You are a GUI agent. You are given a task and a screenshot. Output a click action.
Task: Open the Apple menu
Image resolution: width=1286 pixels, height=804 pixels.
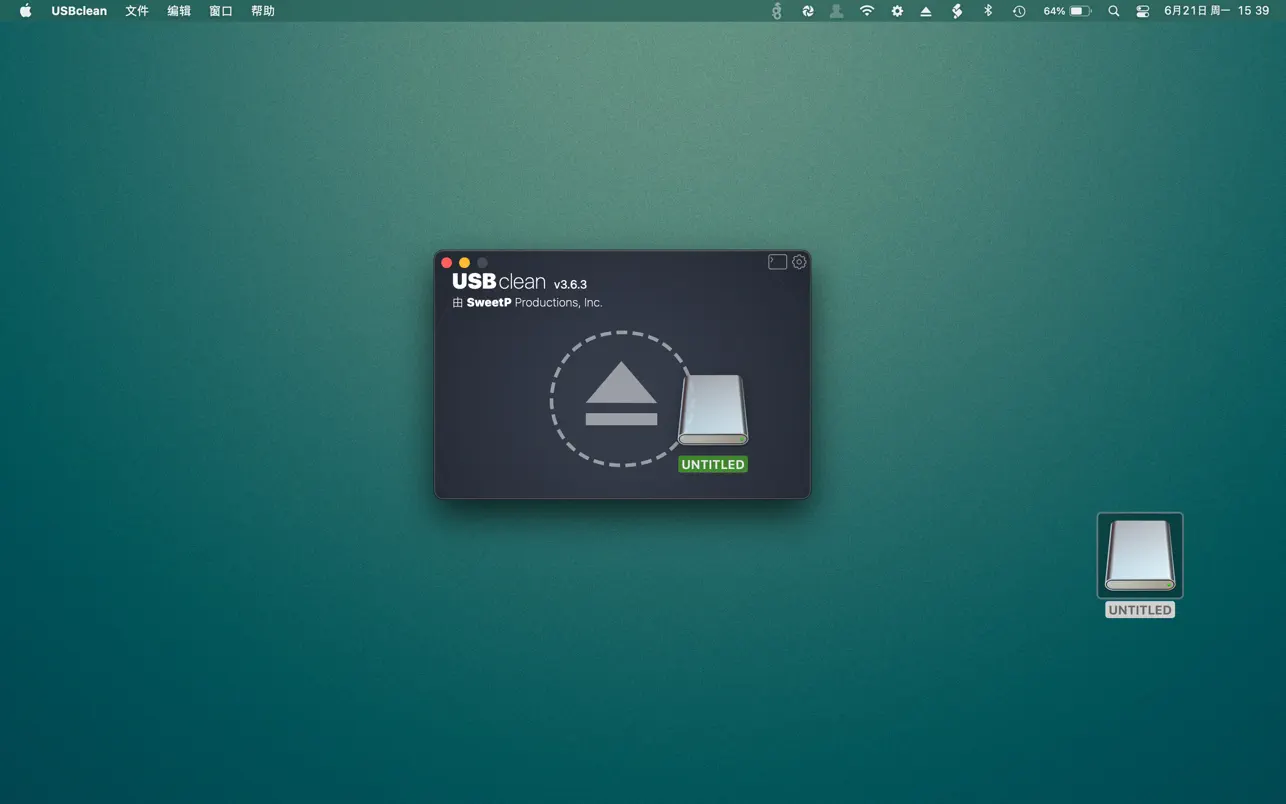26,11
